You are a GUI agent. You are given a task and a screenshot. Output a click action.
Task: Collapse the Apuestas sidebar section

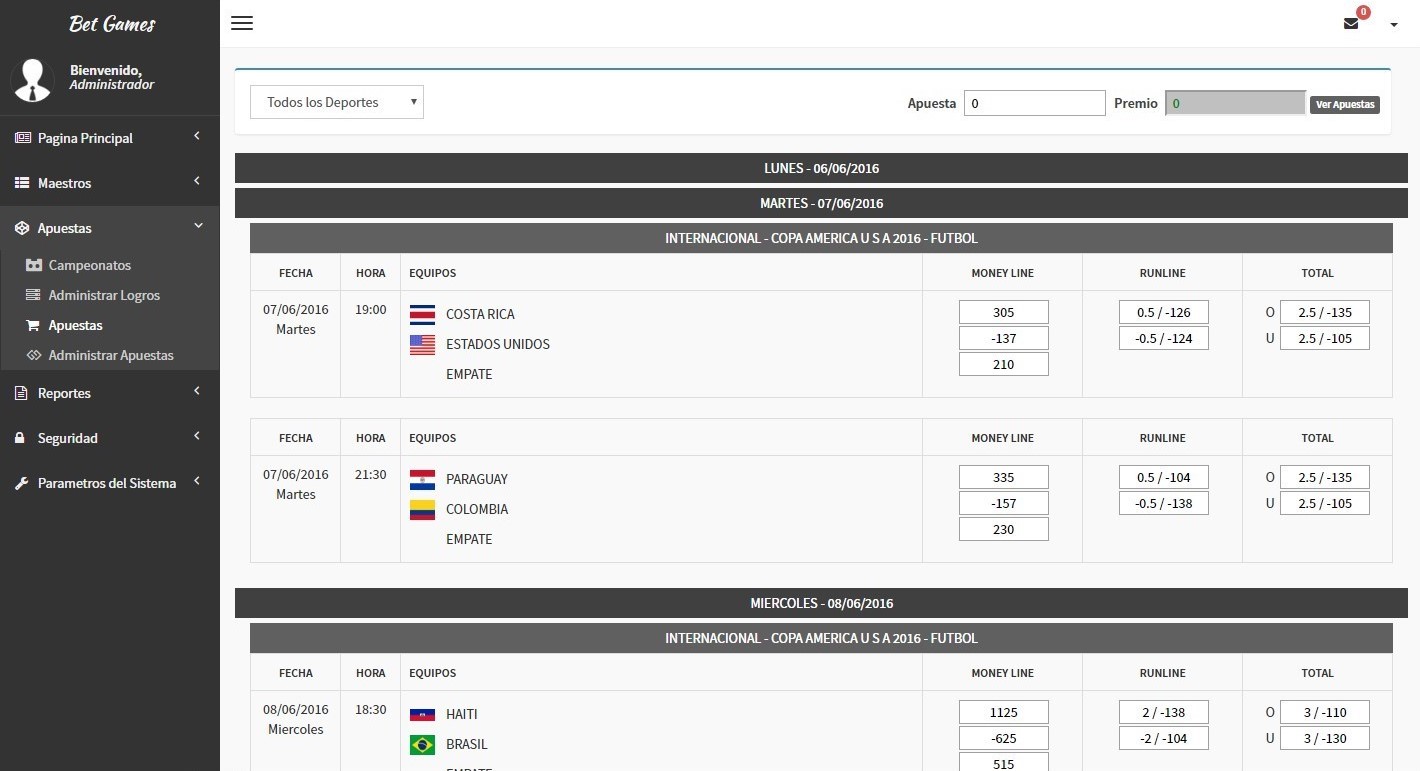pos(109,228)
